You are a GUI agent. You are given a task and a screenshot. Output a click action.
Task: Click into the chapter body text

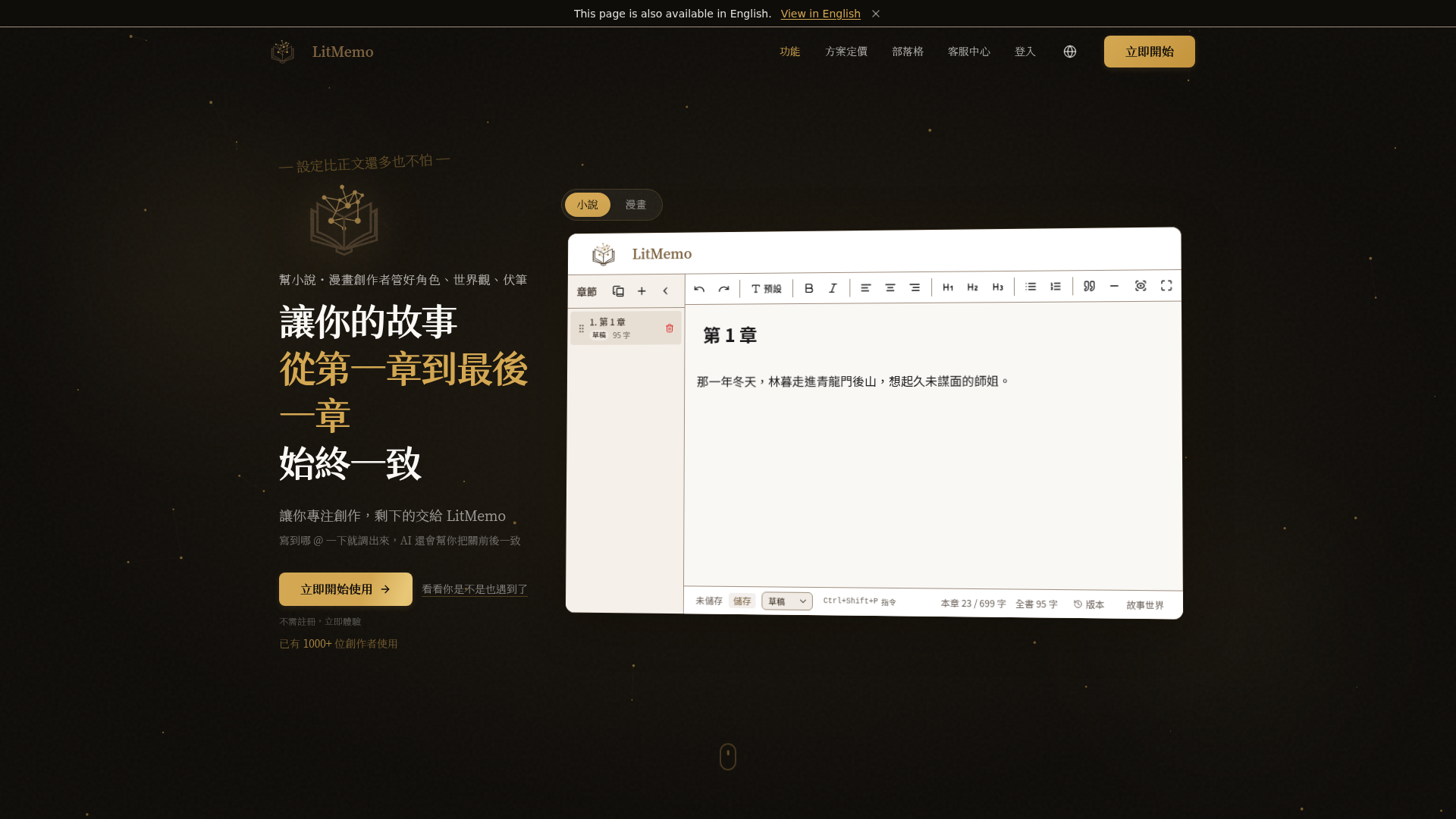(852, 381)
